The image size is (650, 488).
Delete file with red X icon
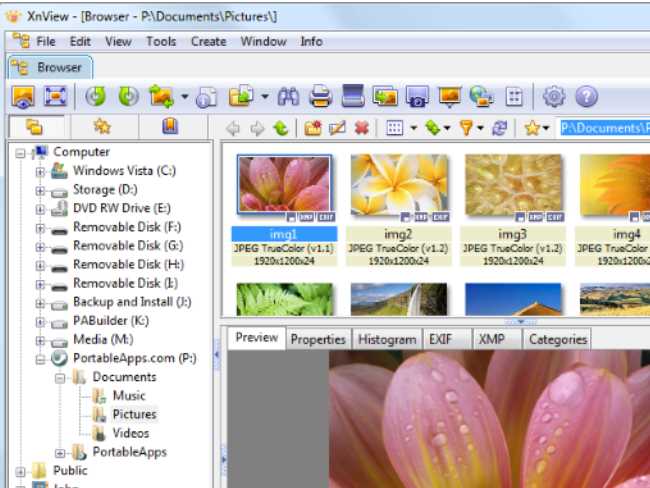click(x=362, y=128)
